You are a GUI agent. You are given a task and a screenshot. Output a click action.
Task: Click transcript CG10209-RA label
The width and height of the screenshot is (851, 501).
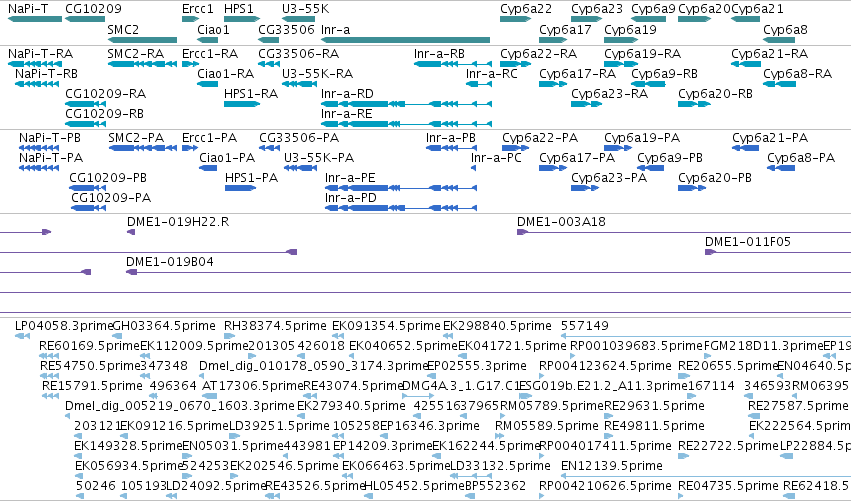tap(105, 93)
